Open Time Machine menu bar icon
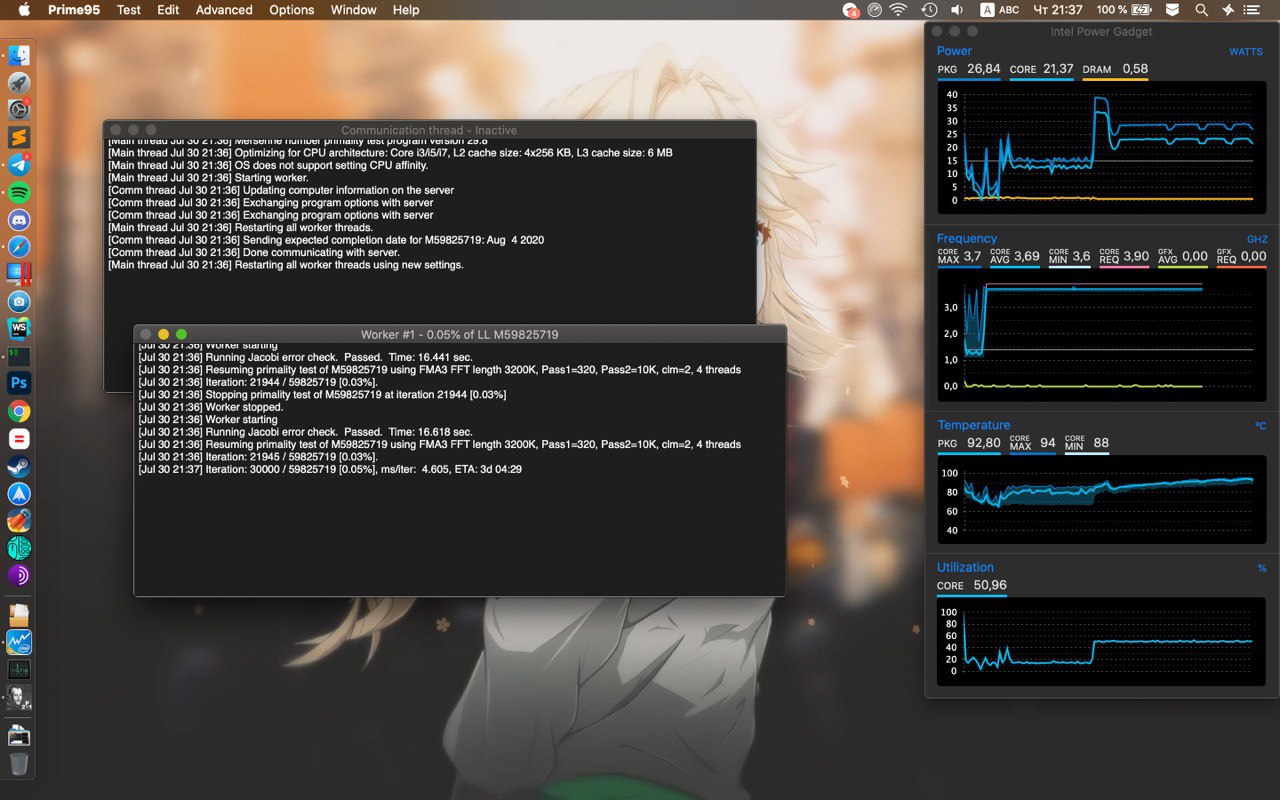Image resolution: width=1280 pixels, height=800 pixels. (x=929, y=10)
